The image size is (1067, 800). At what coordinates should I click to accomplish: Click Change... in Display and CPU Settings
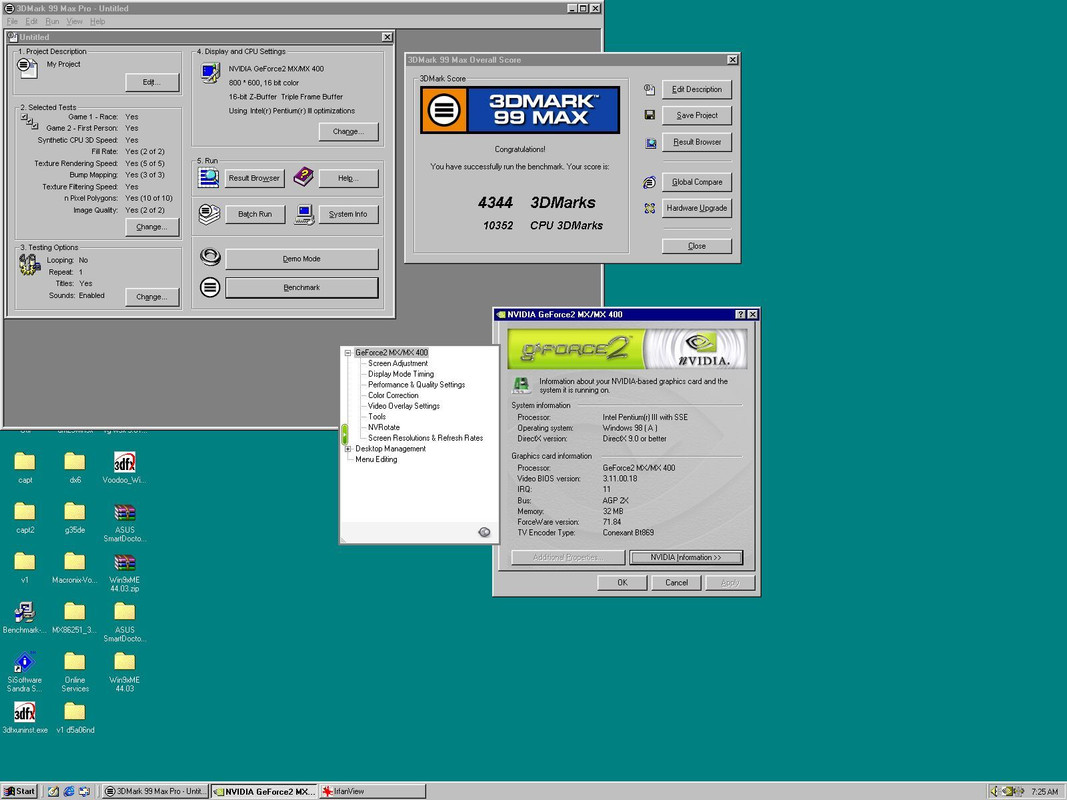348,131
